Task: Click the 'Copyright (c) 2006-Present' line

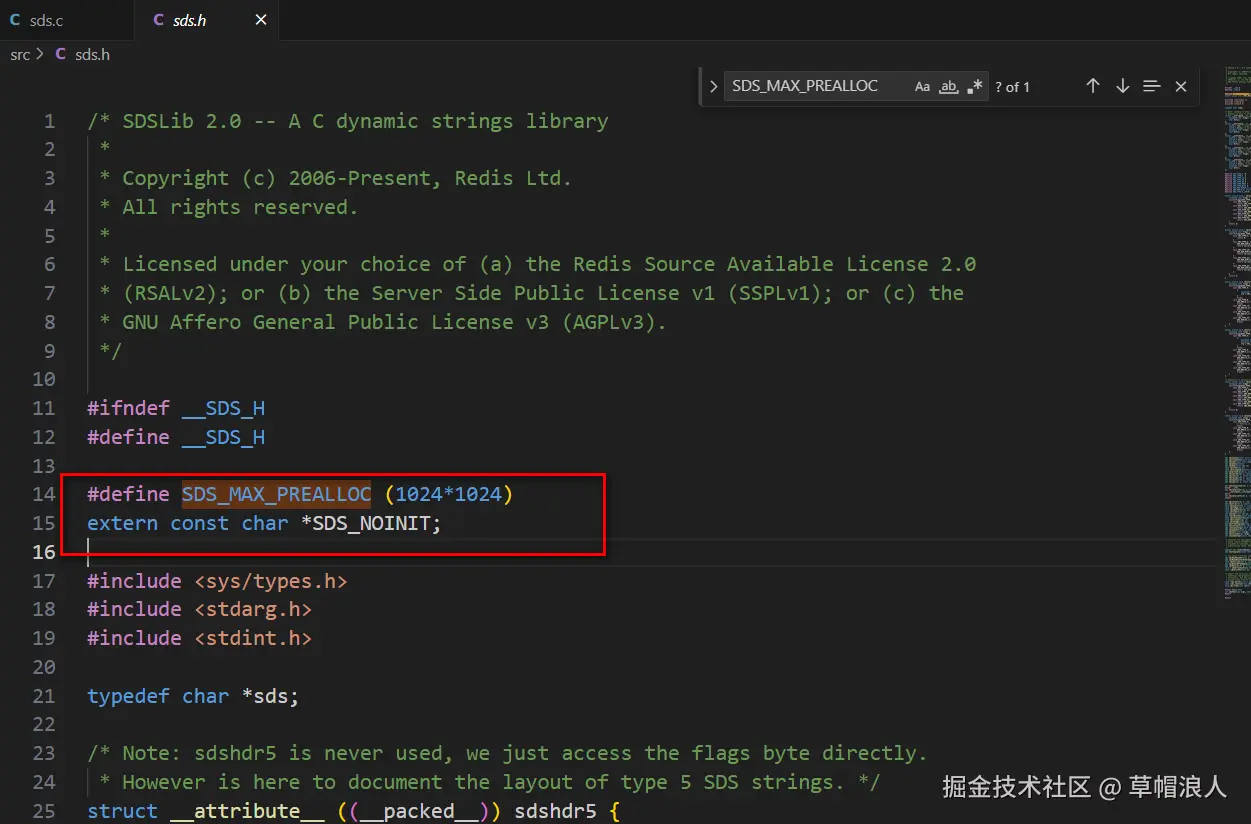Action: pyautogui.click(x=335, y=178)
